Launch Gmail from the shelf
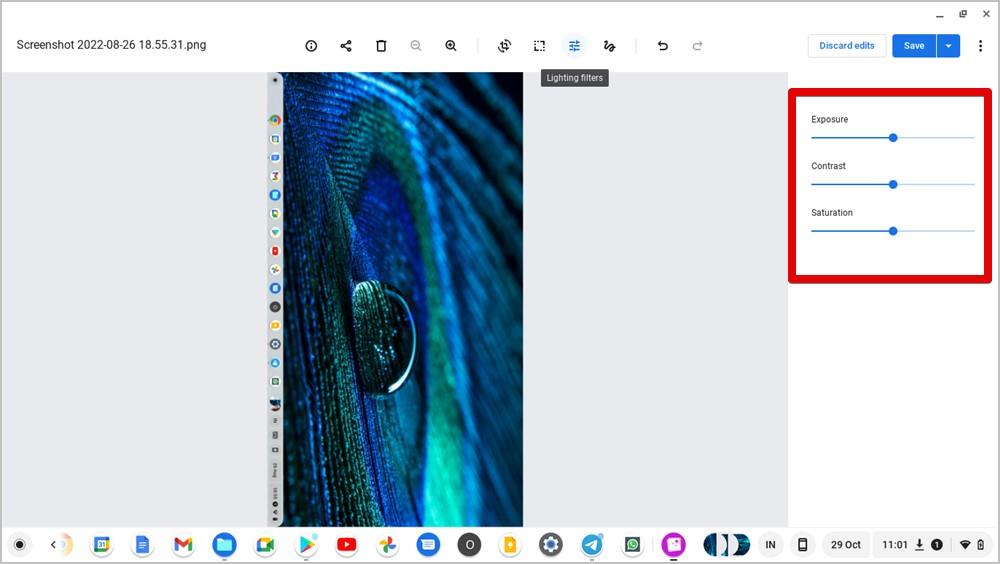 [x=183, y=545]
